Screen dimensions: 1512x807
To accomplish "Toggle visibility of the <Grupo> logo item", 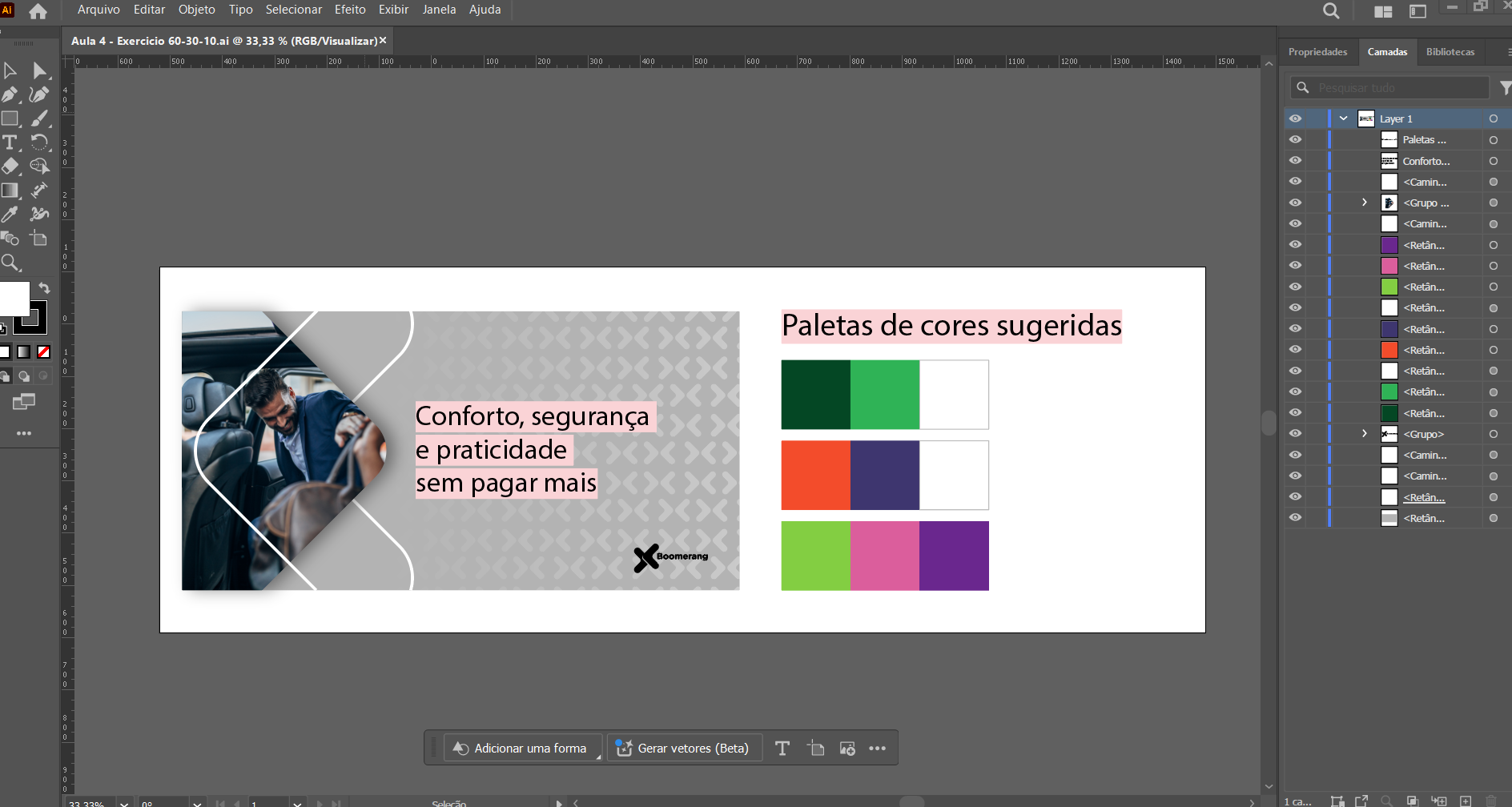I will (x=1295, y=434).
